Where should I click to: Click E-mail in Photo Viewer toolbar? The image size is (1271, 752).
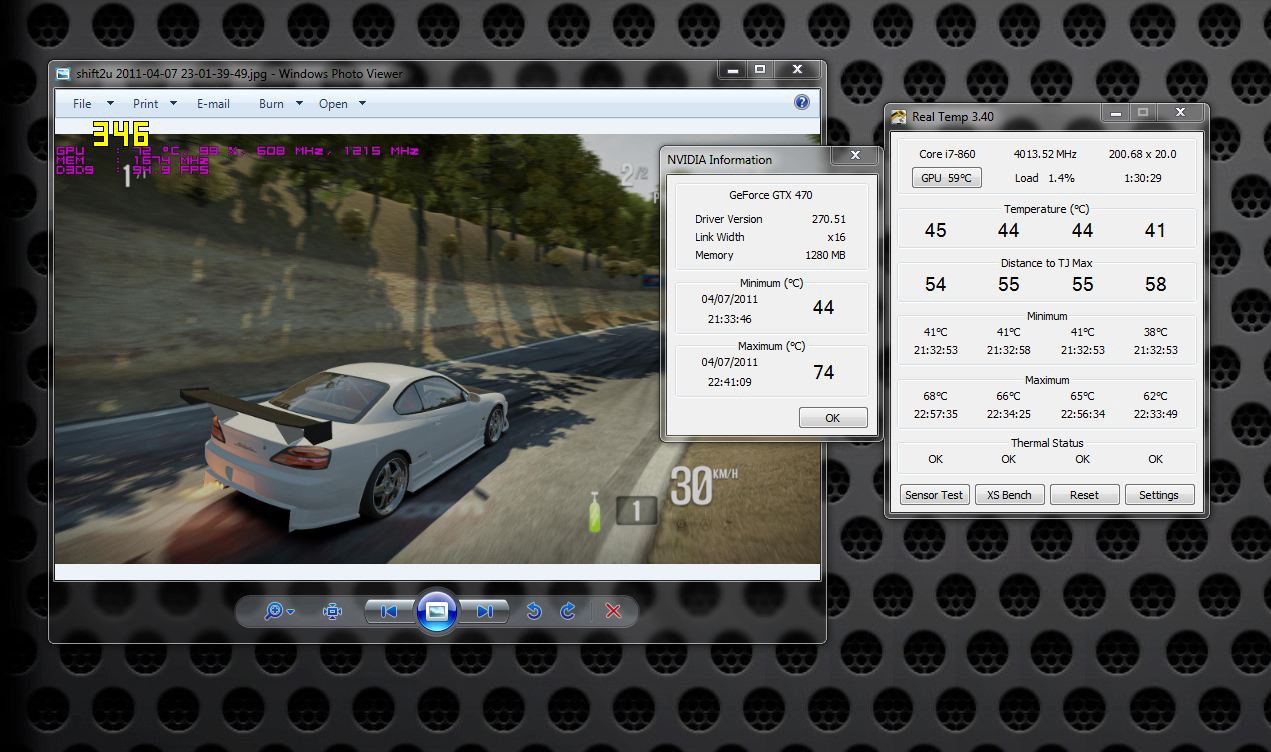click(213, 104)
